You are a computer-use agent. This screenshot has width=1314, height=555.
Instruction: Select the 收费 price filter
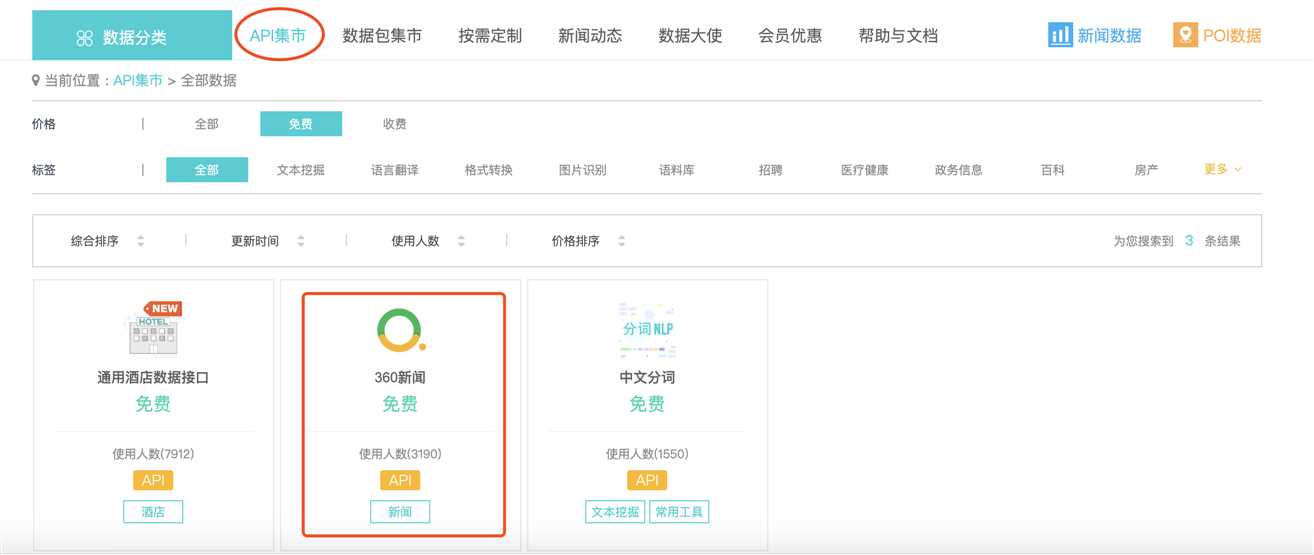[x=394, y=124]
